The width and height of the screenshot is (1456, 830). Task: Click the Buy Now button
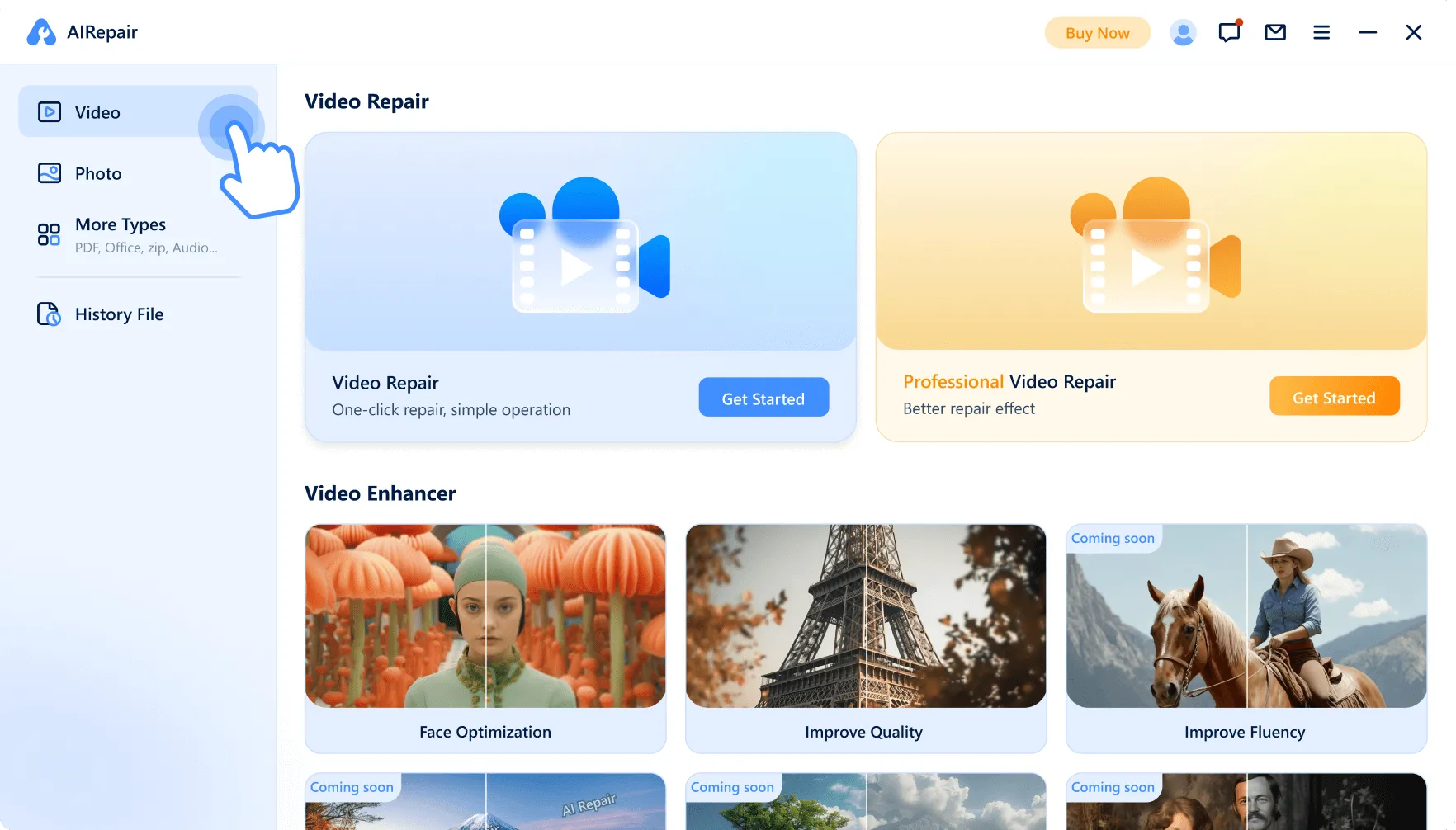[1097, 33]
